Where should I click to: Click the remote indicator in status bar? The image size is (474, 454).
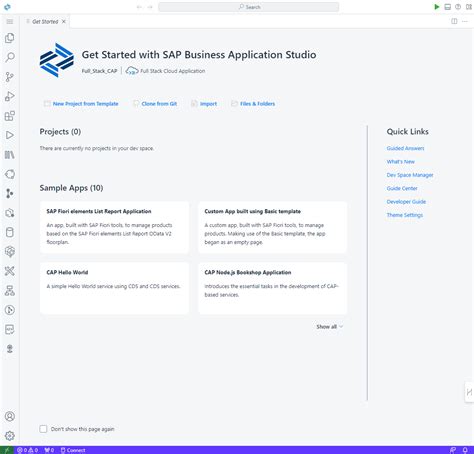point(6,450)
